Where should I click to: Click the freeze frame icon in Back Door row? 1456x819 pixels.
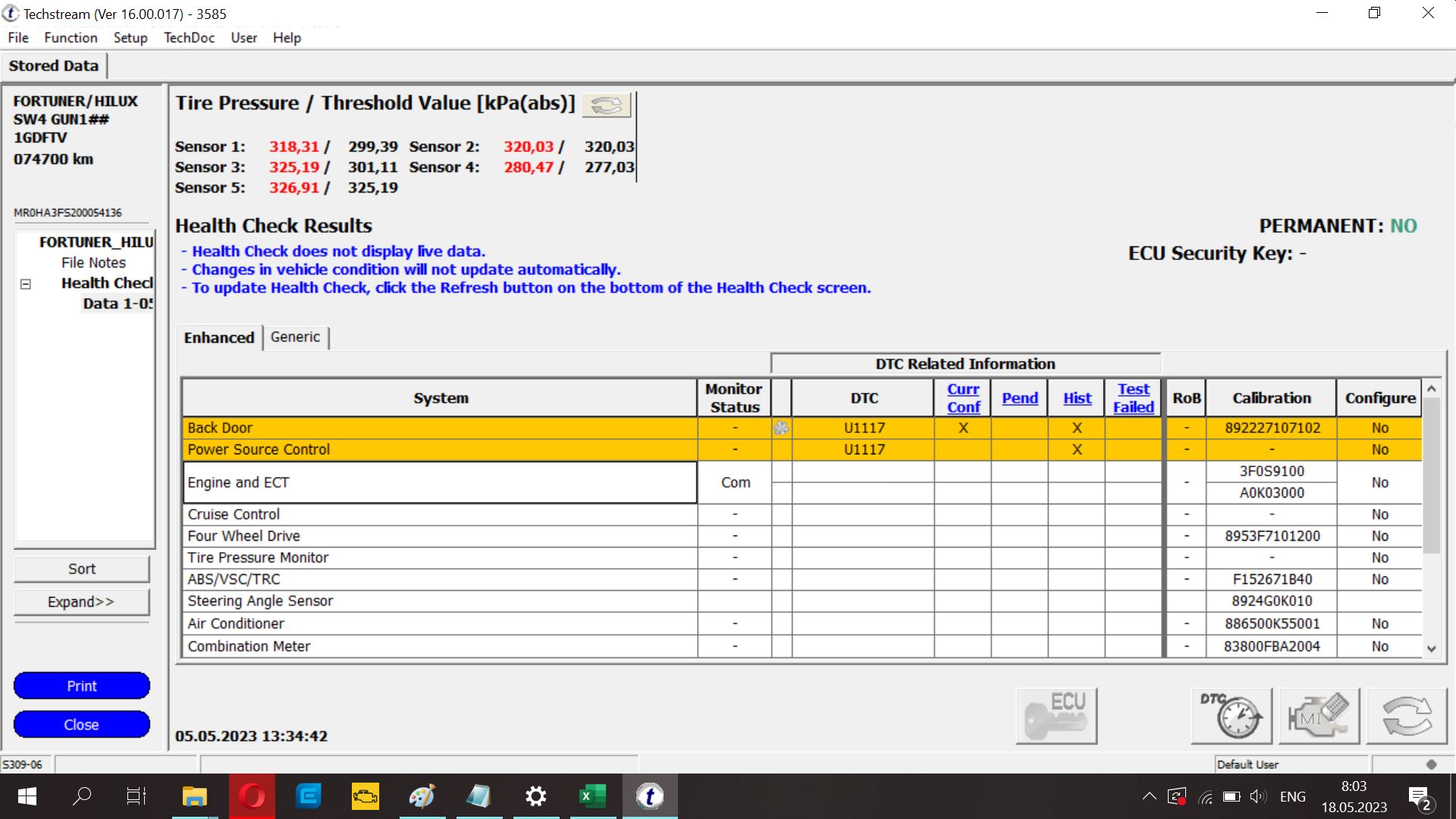[x=781, y=428]
